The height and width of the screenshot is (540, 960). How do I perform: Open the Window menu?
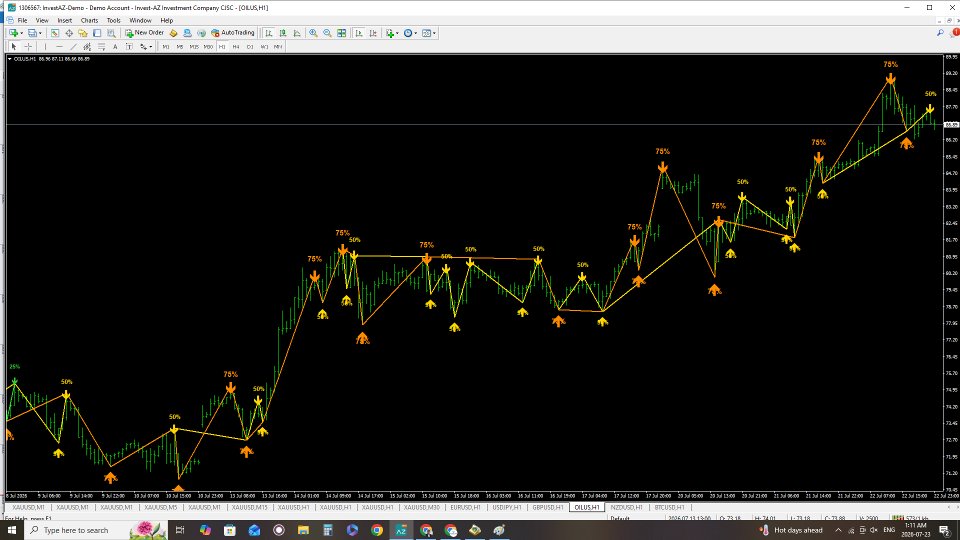click(140, 20)
